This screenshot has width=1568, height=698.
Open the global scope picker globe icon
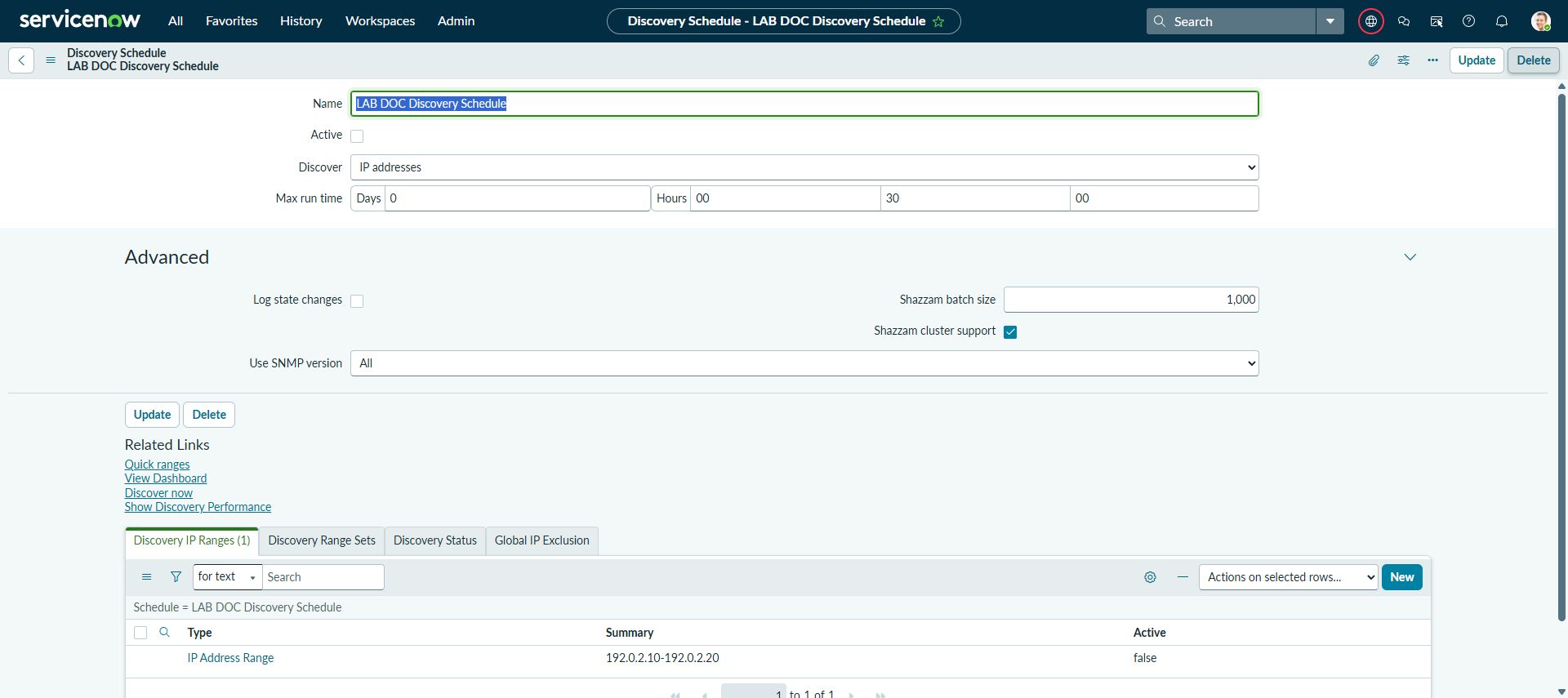point(1370,21)
